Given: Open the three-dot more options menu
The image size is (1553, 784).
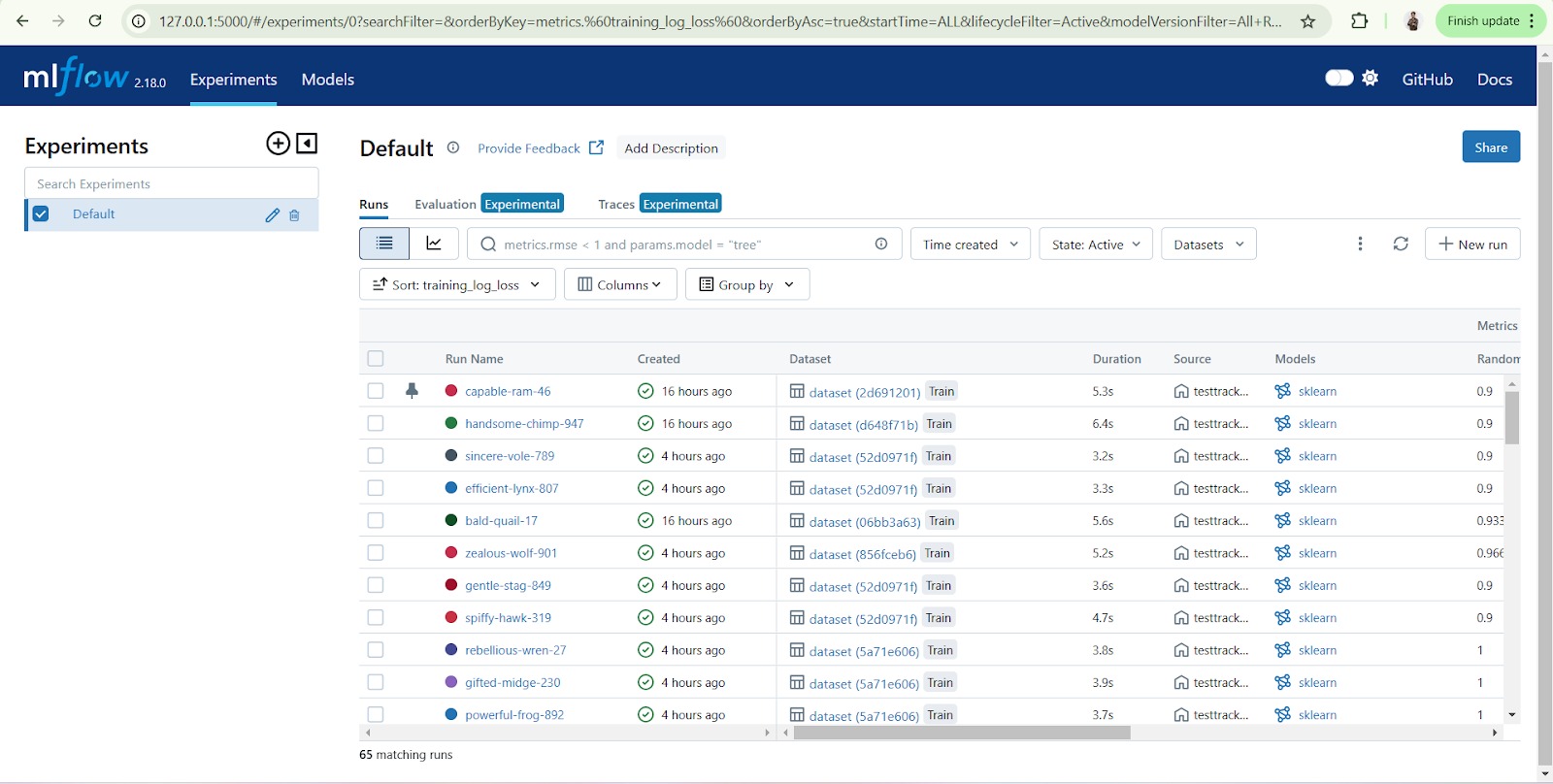Looking at the screenshot, I should pyautogui.click(x=1360, y=244).
